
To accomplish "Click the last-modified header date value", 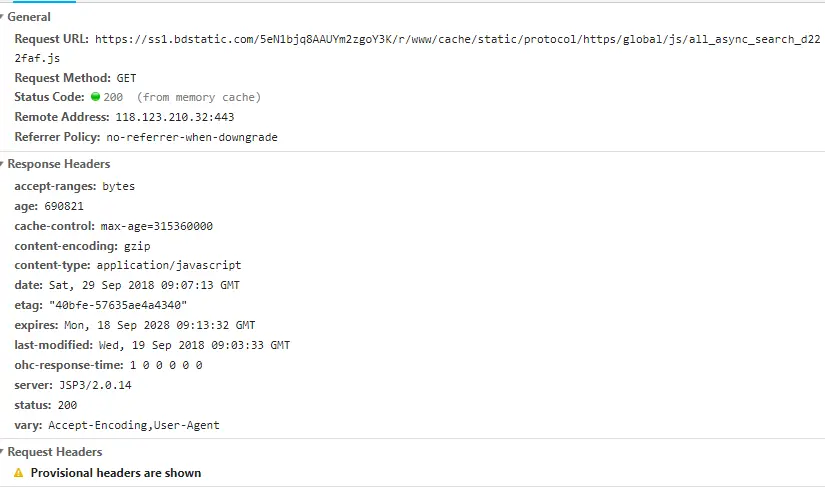I will coord(194,345).
